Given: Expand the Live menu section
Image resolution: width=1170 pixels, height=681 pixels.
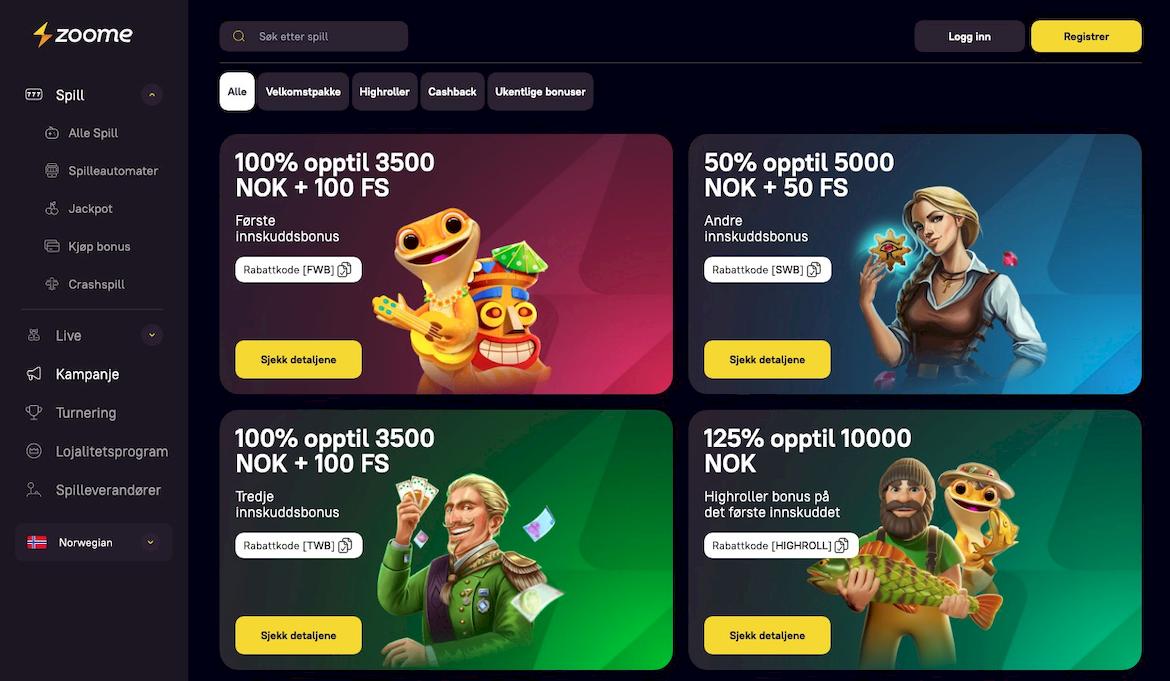Looking at the screenshot, I should (152, 336).
